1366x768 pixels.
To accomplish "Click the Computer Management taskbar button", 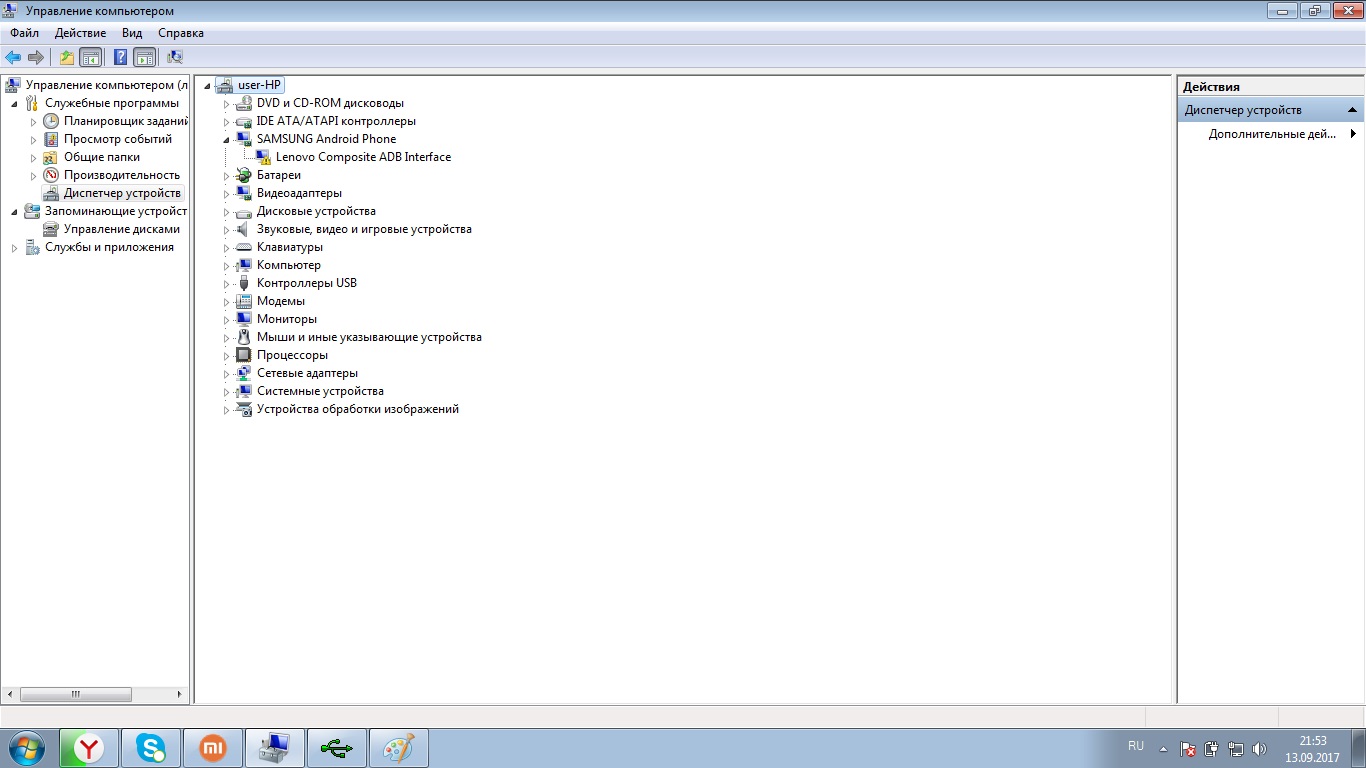I will pyautogui.click(x=275, y=747).
